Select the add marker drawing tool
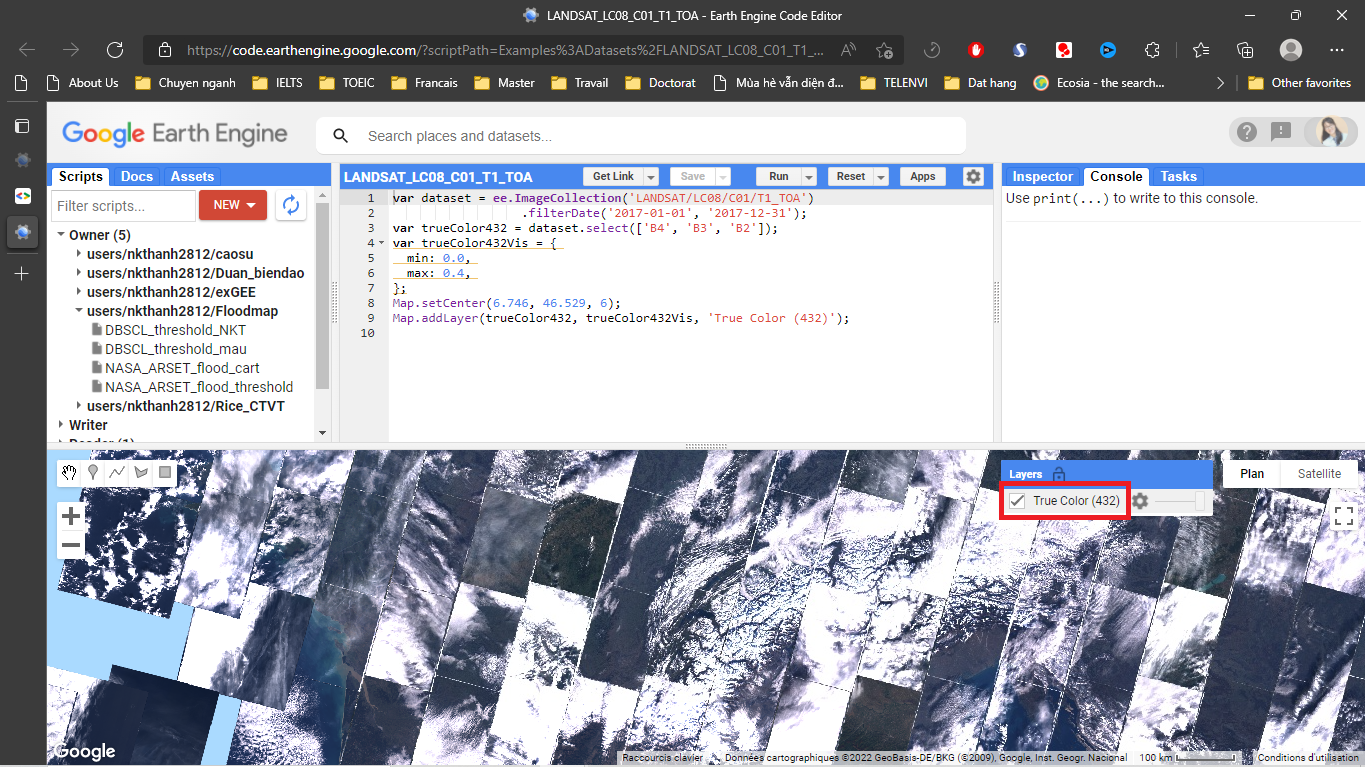The image size is (1365, 767). (93, 473)
